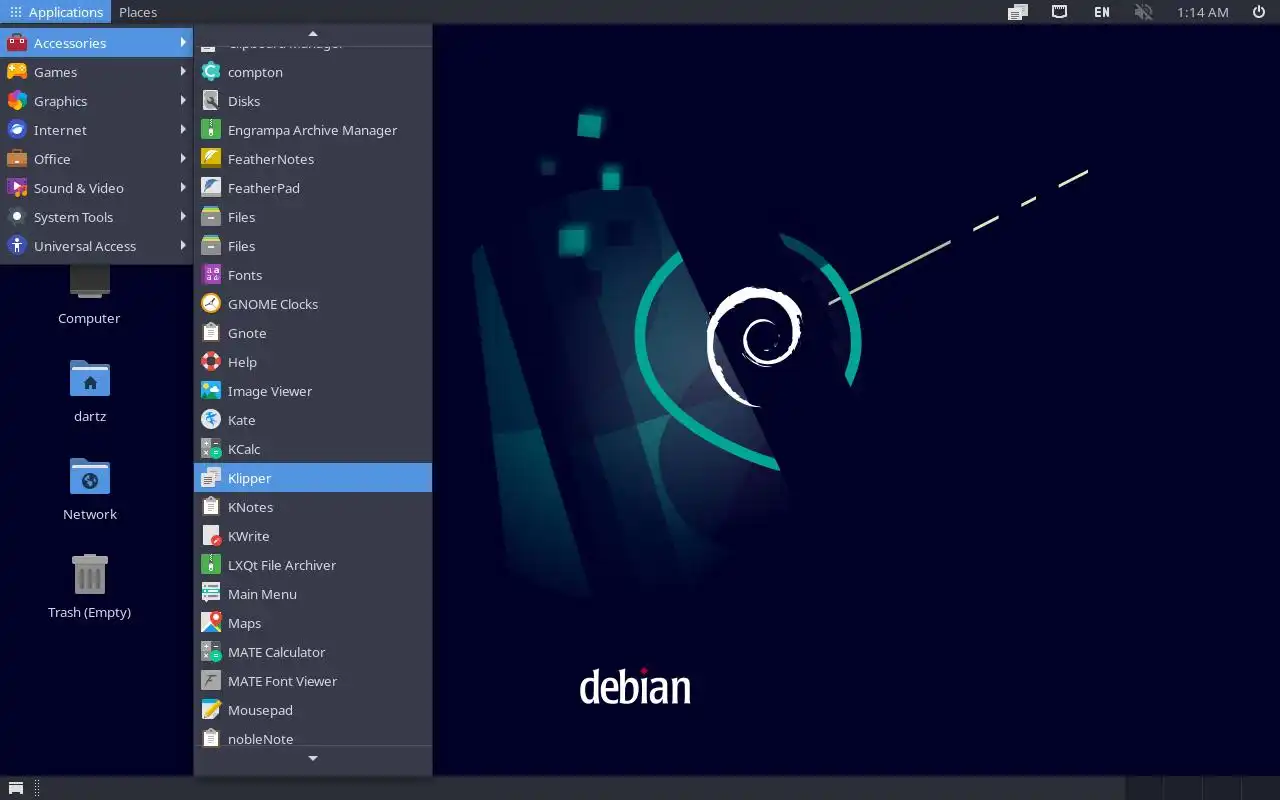Open the Help lifebuoy entry
Screen dimensions: 1280x800
[x=313, y=362]
